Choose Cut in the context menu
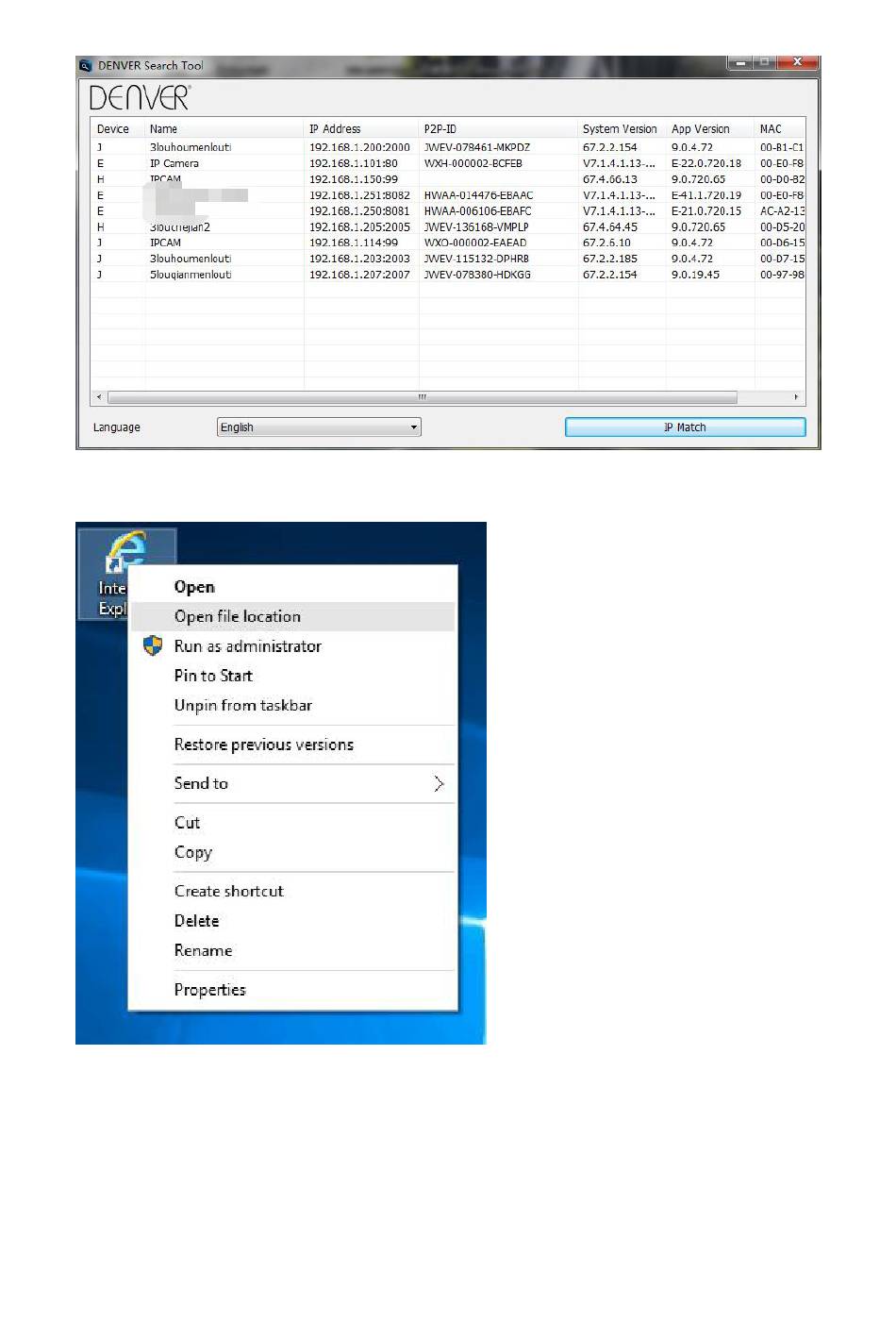Viewport: 896px width, 1339px height. (187, 823)
